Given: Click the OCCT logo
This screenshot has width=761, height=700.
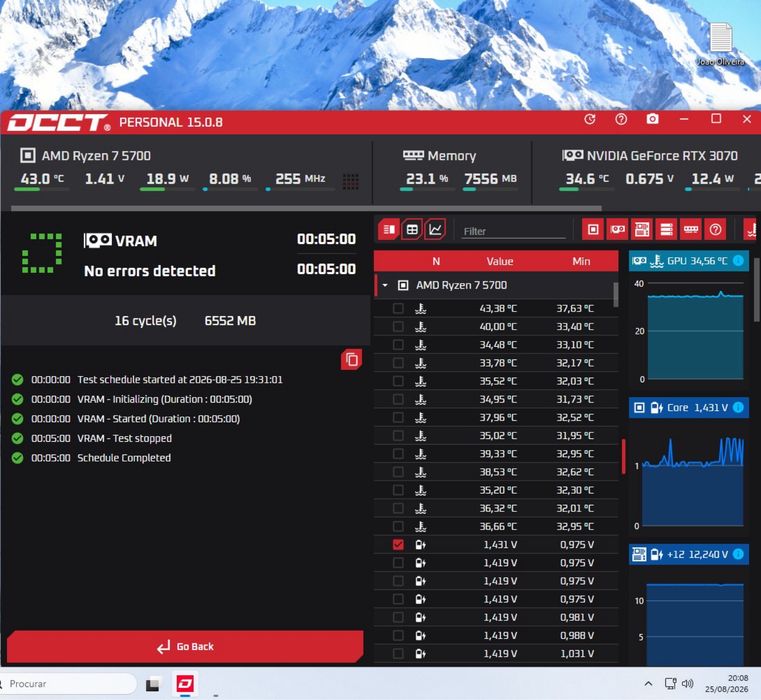Looking at the screenshot, I should [59, 122].
